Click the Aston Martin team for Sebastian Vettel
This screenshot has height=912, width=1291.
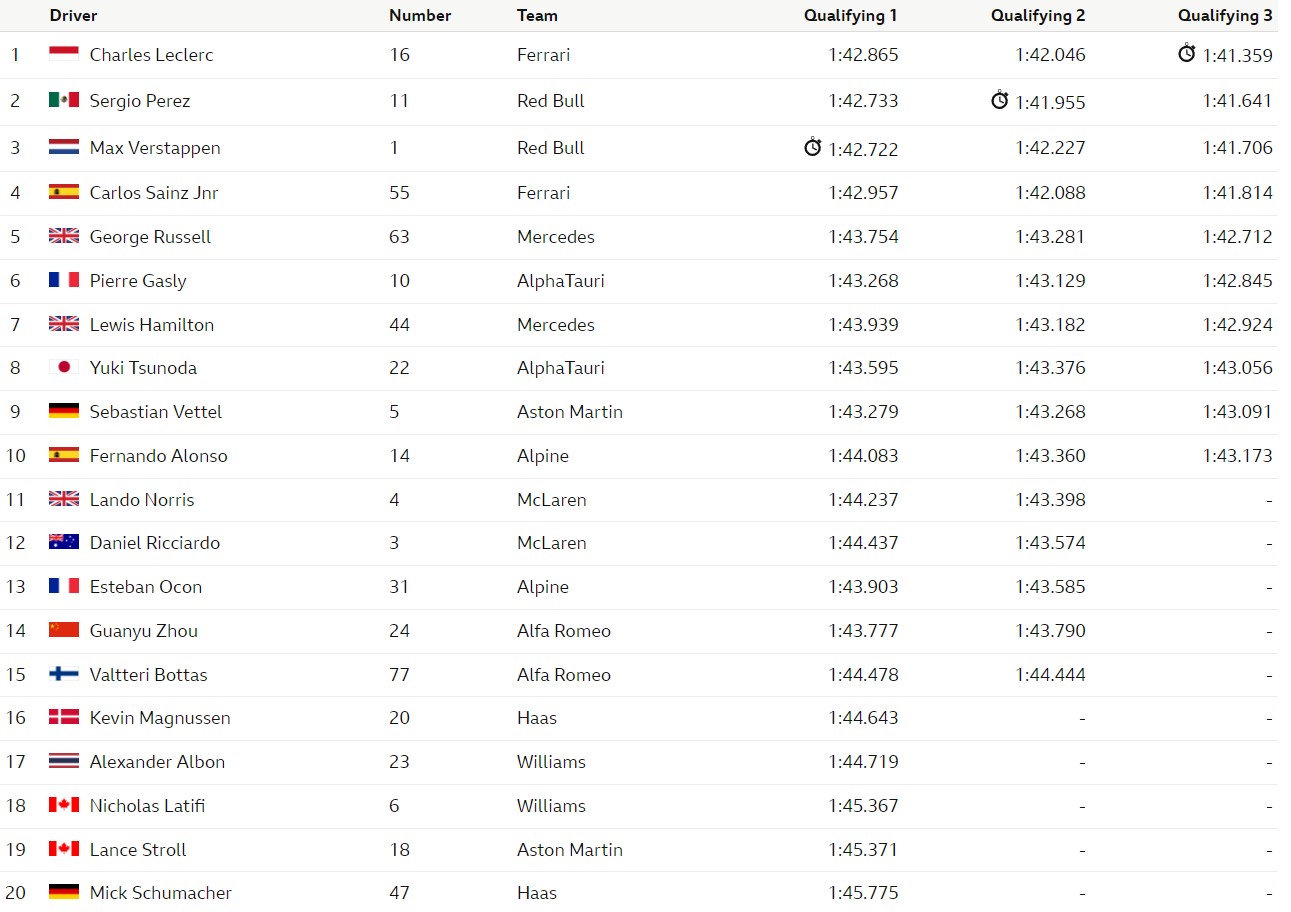click(x=570, y=411)
